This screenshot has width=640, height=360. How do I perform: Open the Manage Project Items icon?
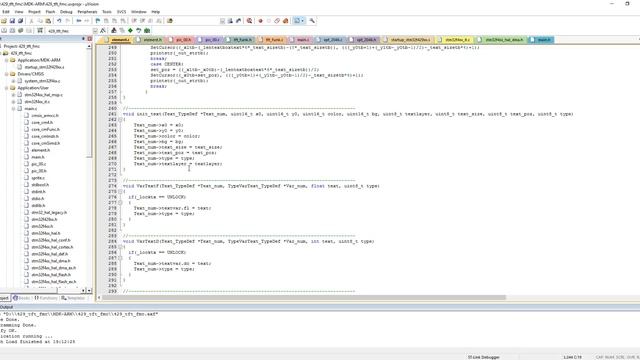click(x=114, y=31)
